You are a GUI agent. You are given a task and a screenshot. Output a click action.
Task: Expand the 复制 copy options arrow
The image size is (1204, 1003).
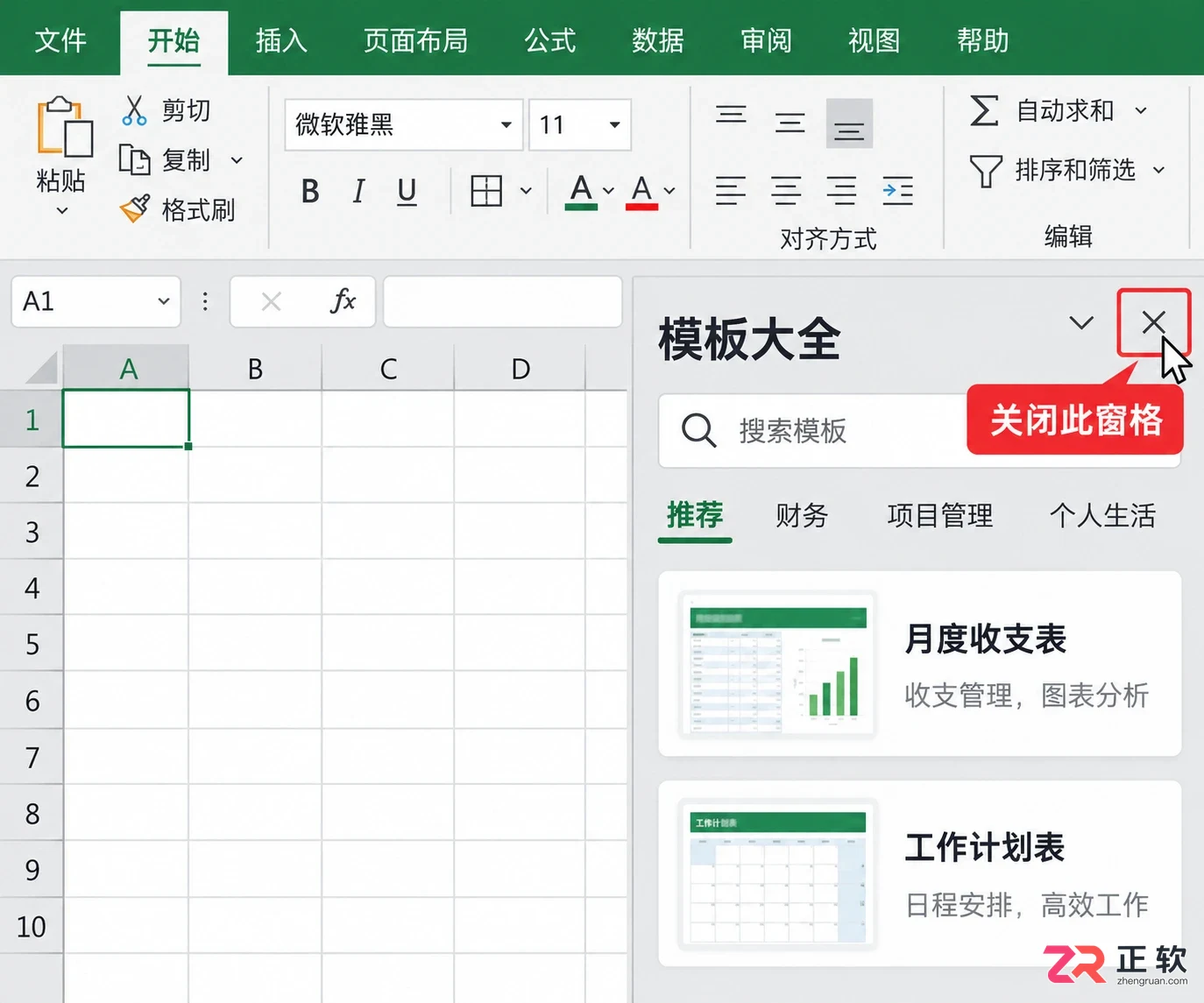click(237, 160)
